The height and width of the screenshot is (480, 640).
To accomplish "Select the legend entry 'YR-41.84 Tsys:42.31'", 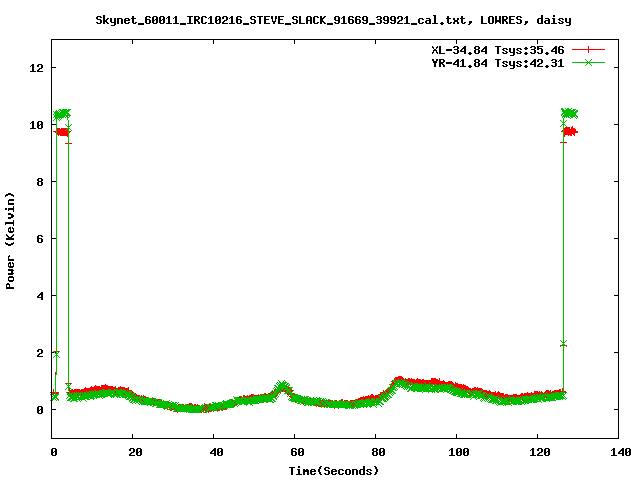I will coord(498,63).
